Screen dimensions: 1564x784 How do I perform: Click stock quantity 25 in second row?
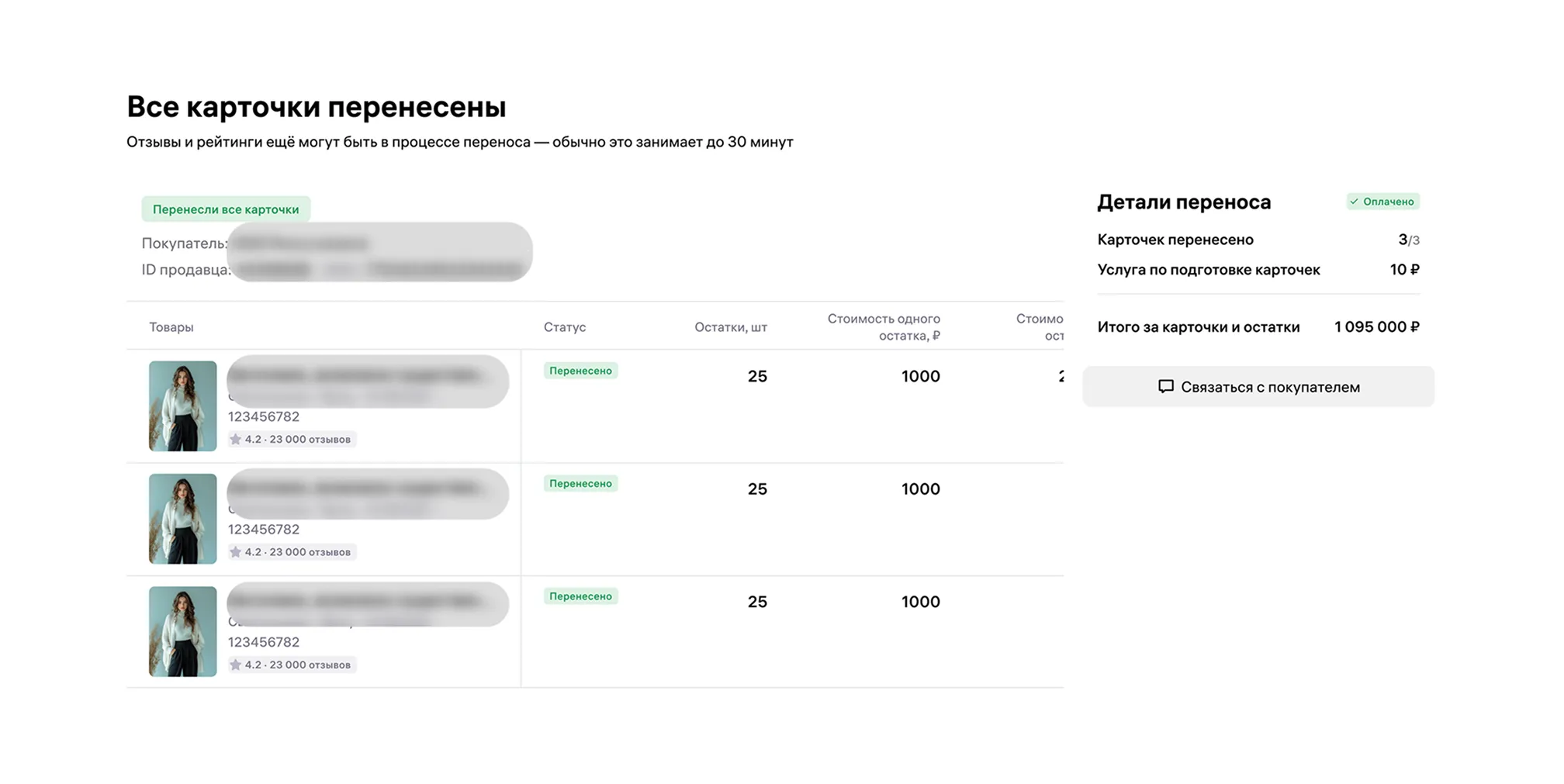click(757, 489)
